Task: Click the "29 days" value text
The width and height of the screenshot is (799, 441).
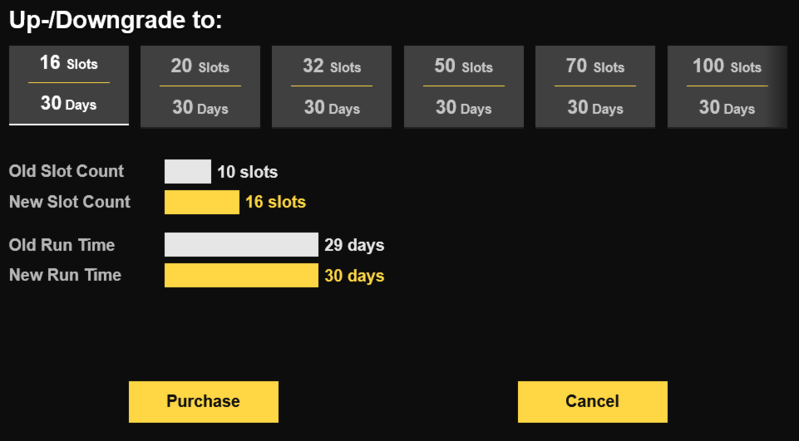Action: tap(354, 245)
